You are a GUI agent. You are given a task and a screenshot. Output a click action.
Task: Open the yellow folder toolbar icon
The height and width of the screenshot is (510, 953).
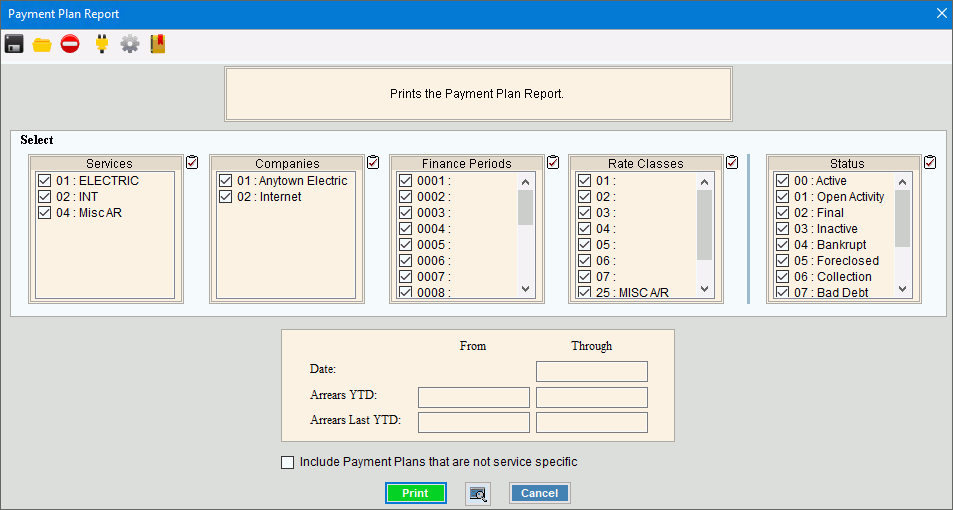[x=42, y=44]
